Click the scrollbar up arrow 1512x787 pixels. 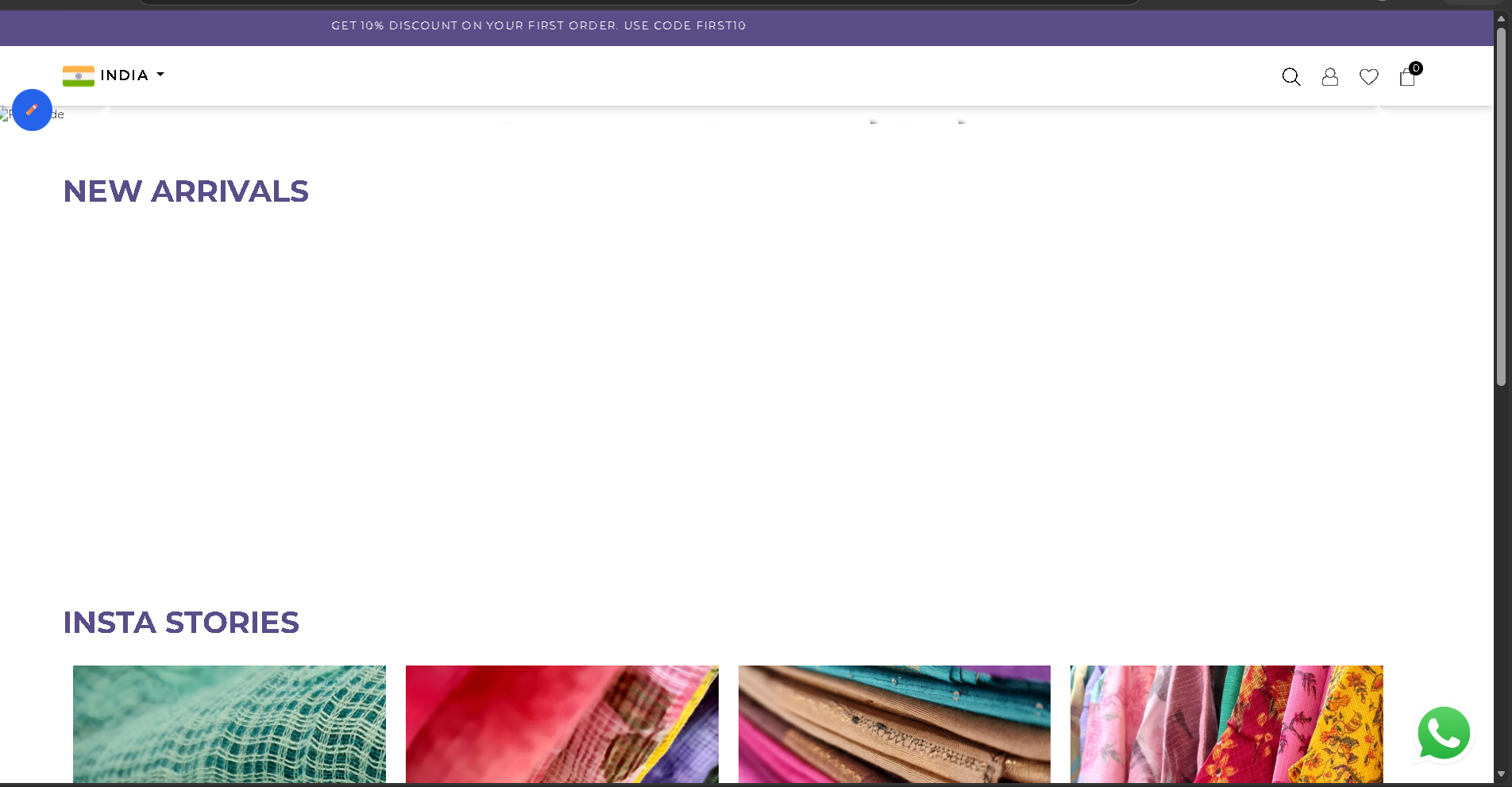pyautogui.click(x=1501, y=17)
